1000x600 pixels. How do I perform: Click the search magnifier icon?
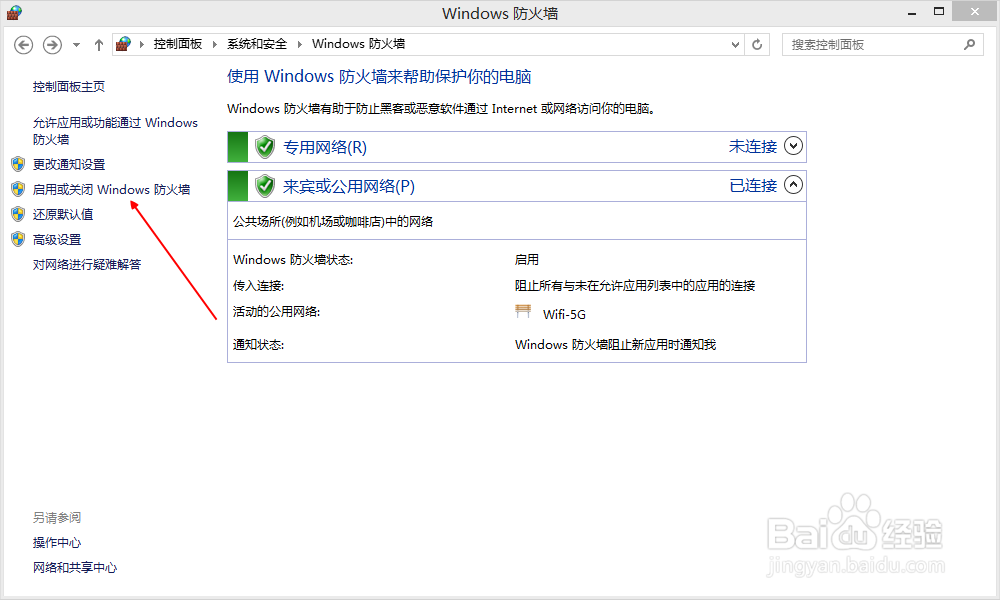coord(969,44)
